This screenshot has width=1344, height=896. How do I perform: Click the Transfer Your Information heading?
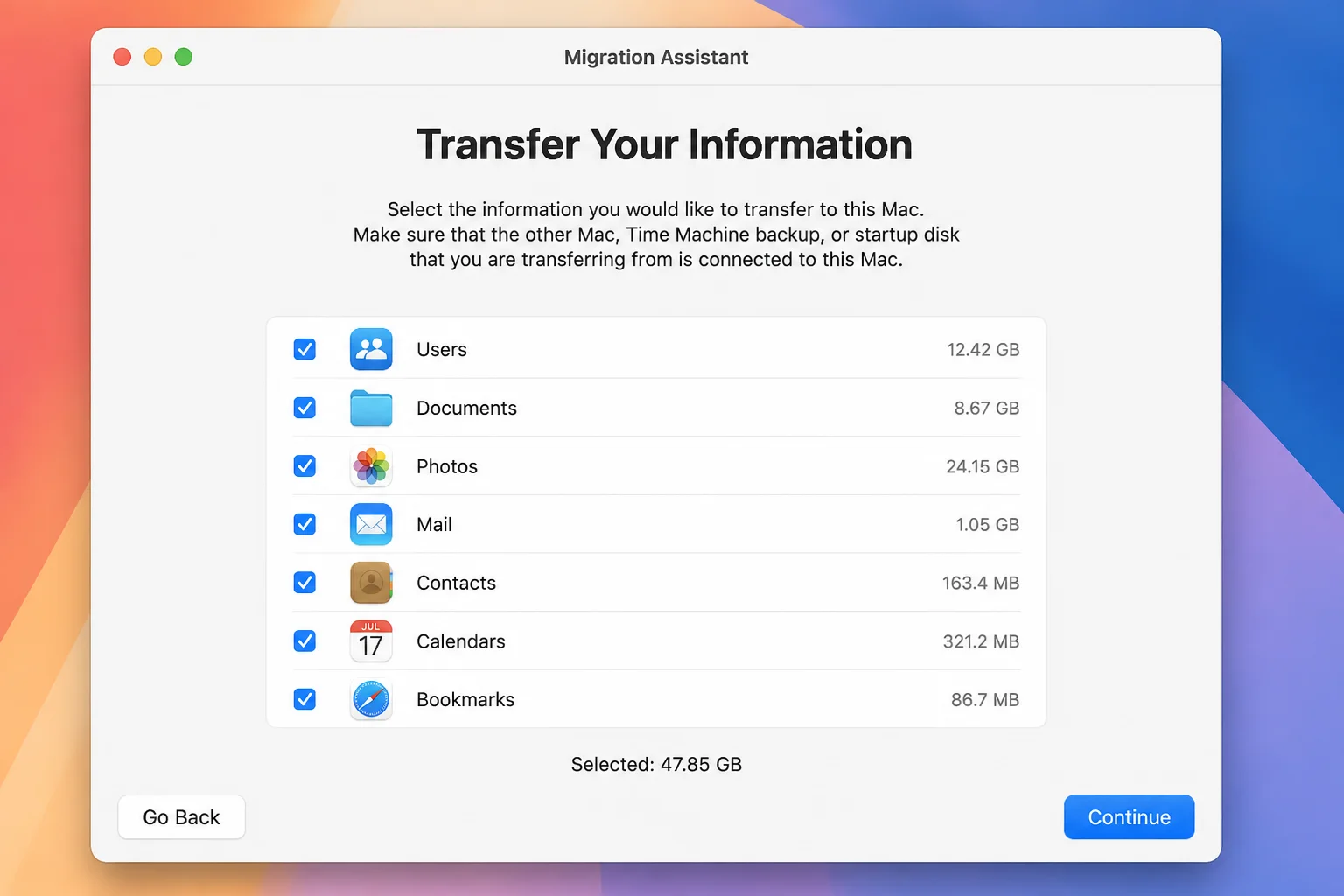(664, 144)
